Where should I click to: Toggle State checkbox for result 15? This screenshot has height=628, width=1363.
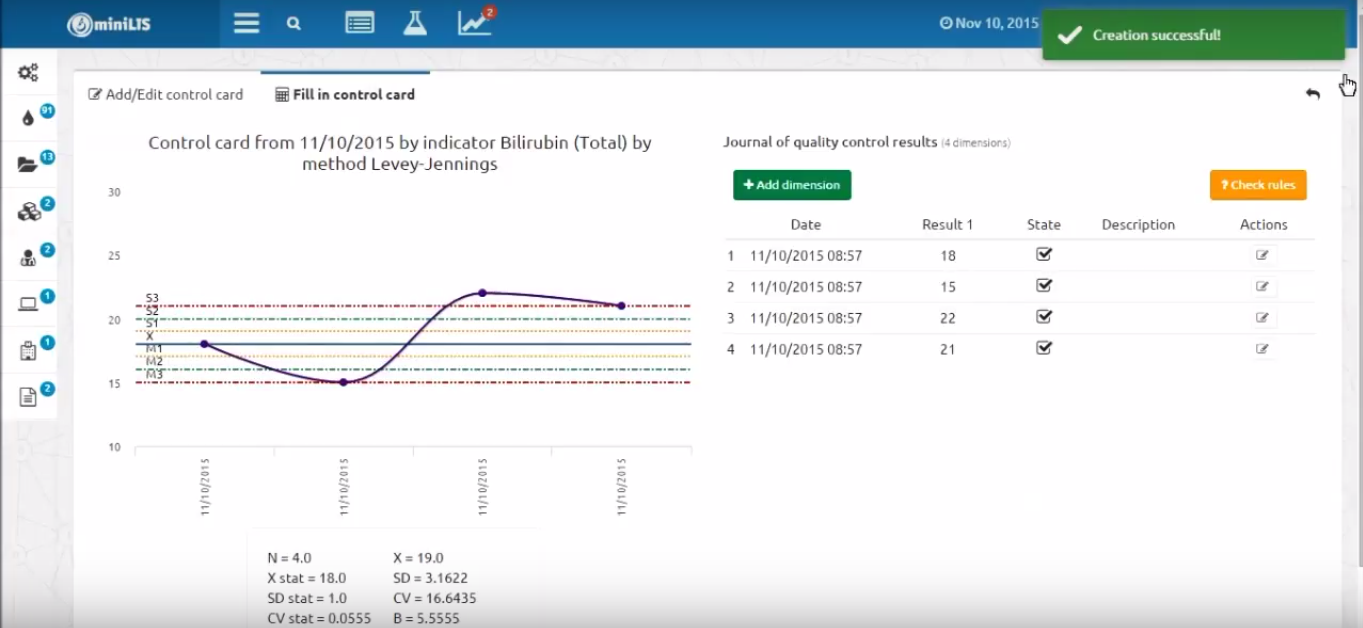pos(1044,286)
